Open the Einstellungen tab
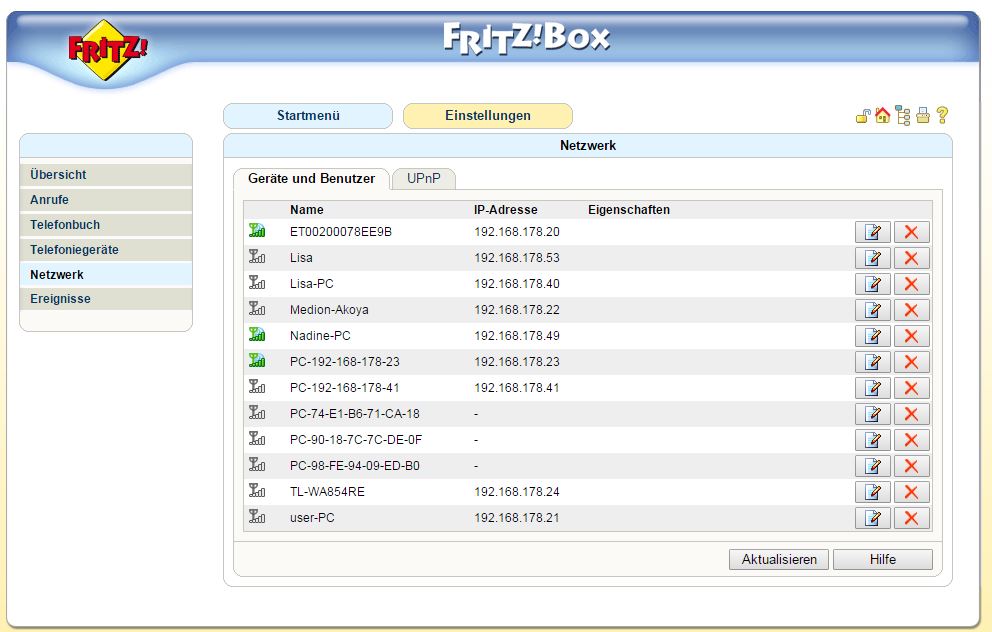 tap(488, 116)
